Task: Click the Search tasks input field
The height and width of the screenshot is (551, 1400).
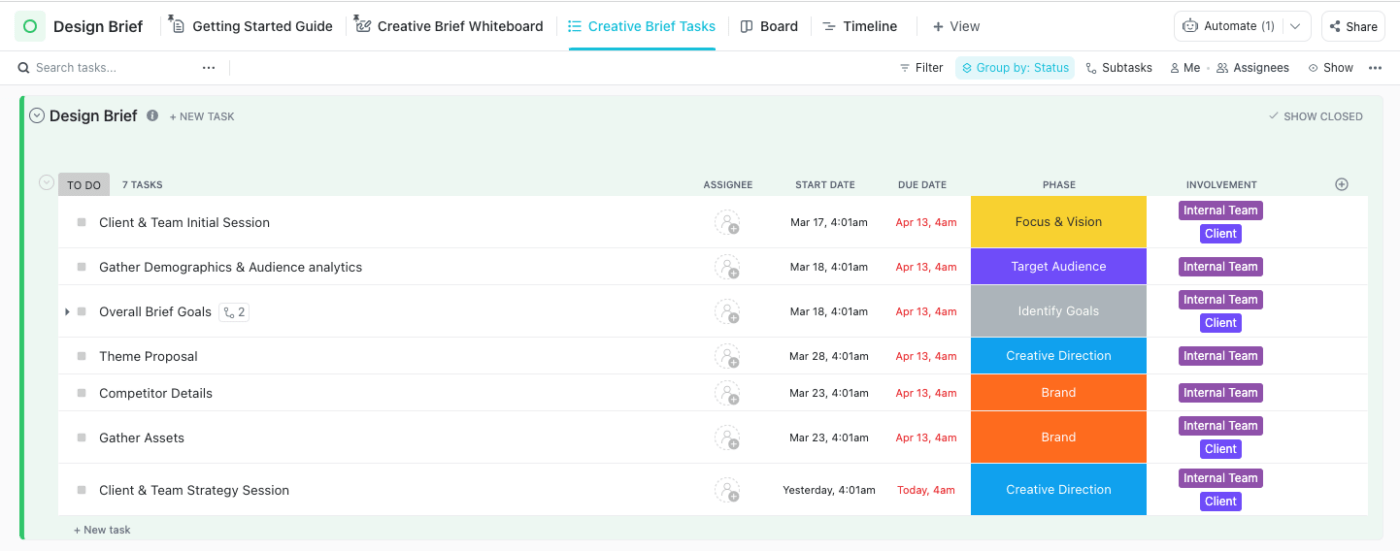Action: pyautogui.click(x=110, y=68)
